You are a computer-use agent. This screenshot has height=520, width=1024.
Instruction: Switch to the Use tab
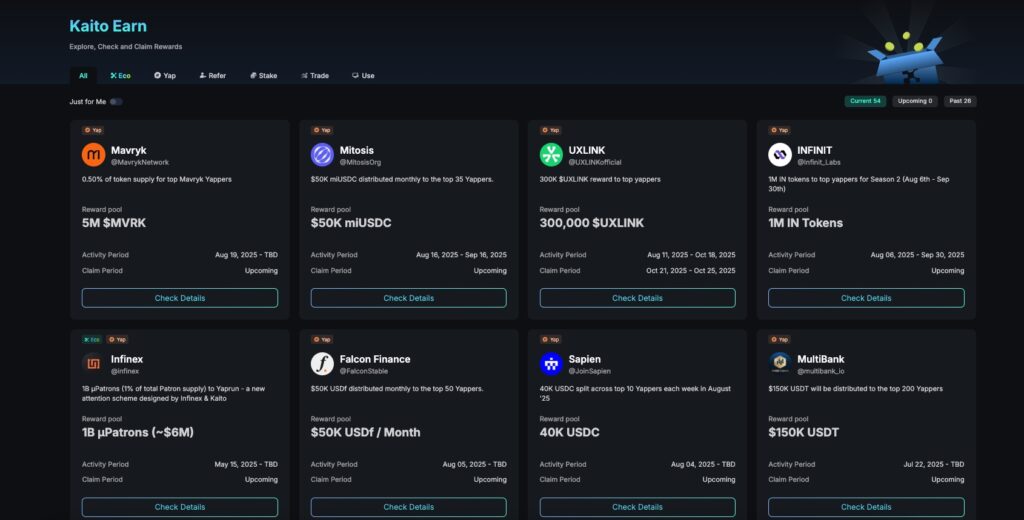tap(363, 76)
